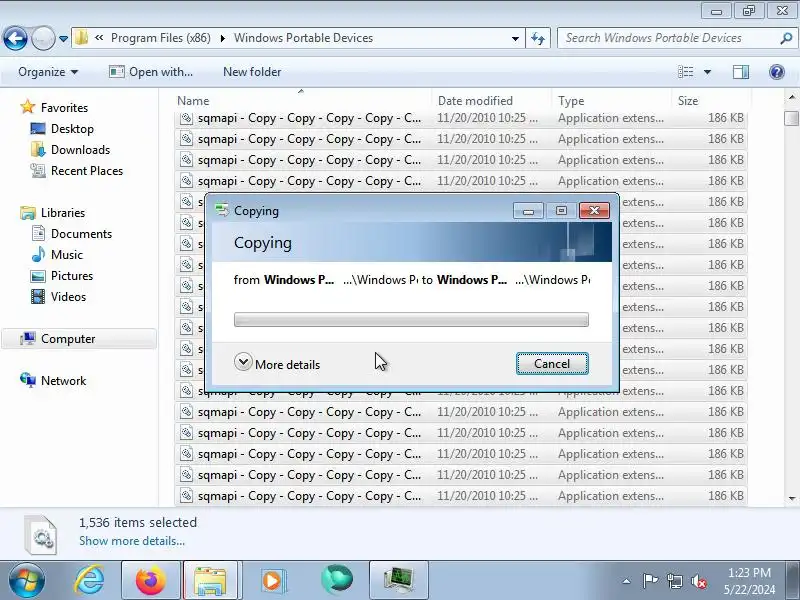Open the Music library
800x600 pixels.
[x=67, y=255]
